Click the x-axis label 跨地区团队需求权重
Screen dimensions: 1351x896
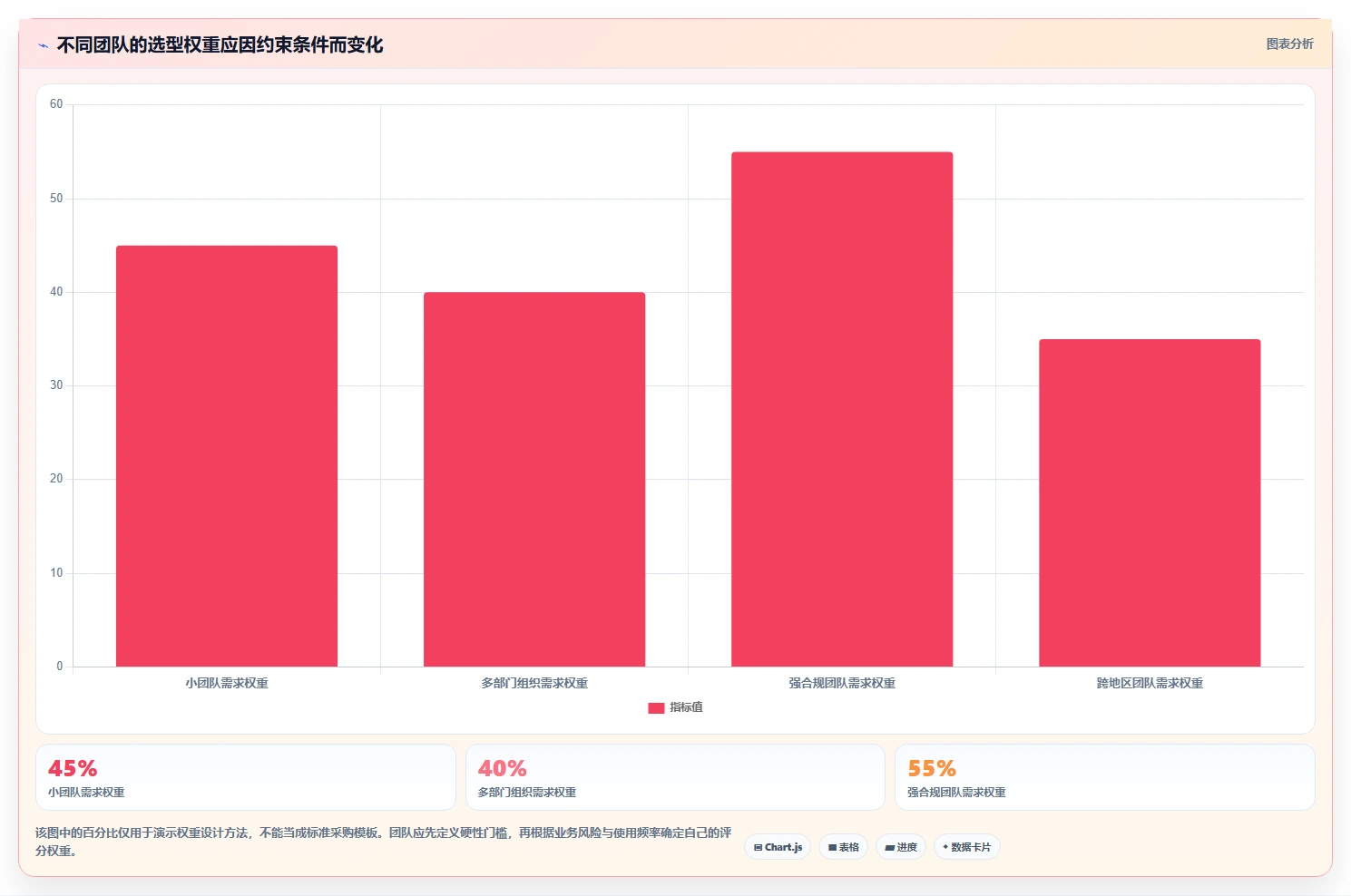[1150, 683]
